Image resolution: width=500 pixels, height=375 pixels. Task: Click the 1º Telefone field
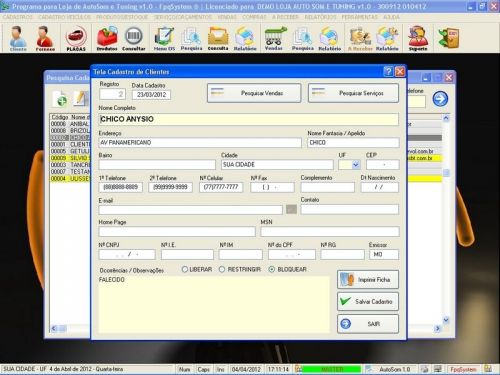[121, 187]
